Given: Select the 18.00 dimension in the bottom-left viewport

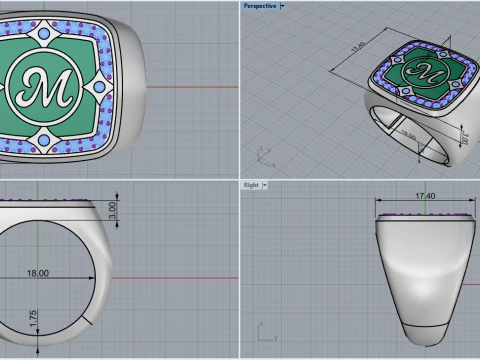Looking at the screenshot, I should (x=38, y=273).
